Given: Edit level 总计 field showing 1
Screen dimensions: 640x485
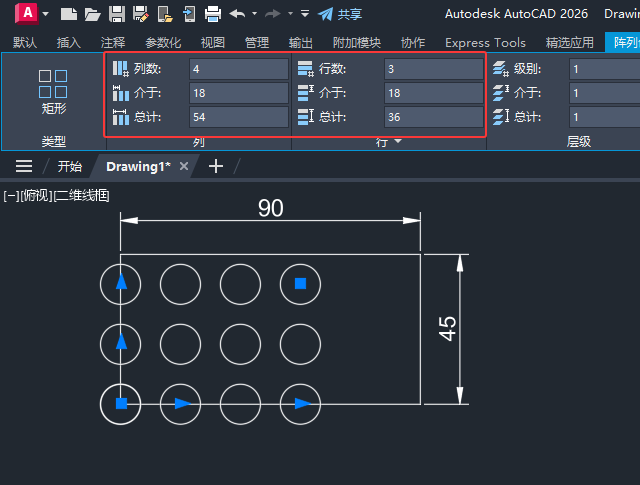Looking at the screenshot, I should (x=604, y=117).
